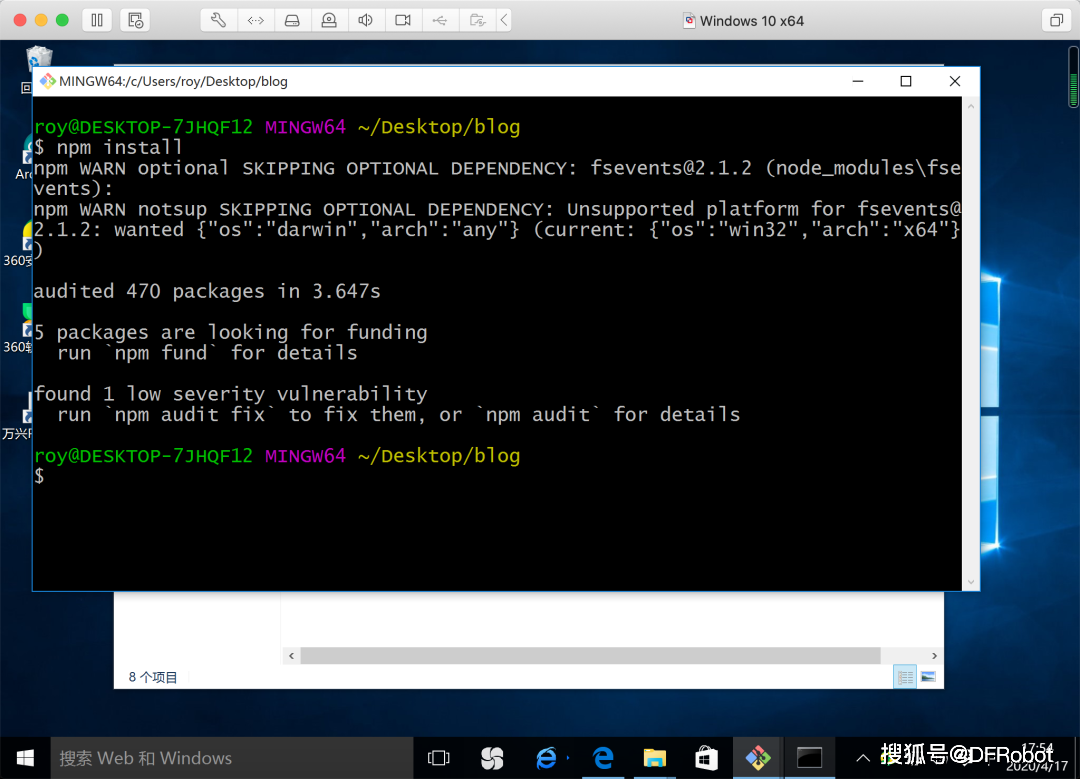Click '5 packages are looking for funding' line
The width and height of the screenshot is (1080, 779).
pyautogui.click(x=231, y=333)
